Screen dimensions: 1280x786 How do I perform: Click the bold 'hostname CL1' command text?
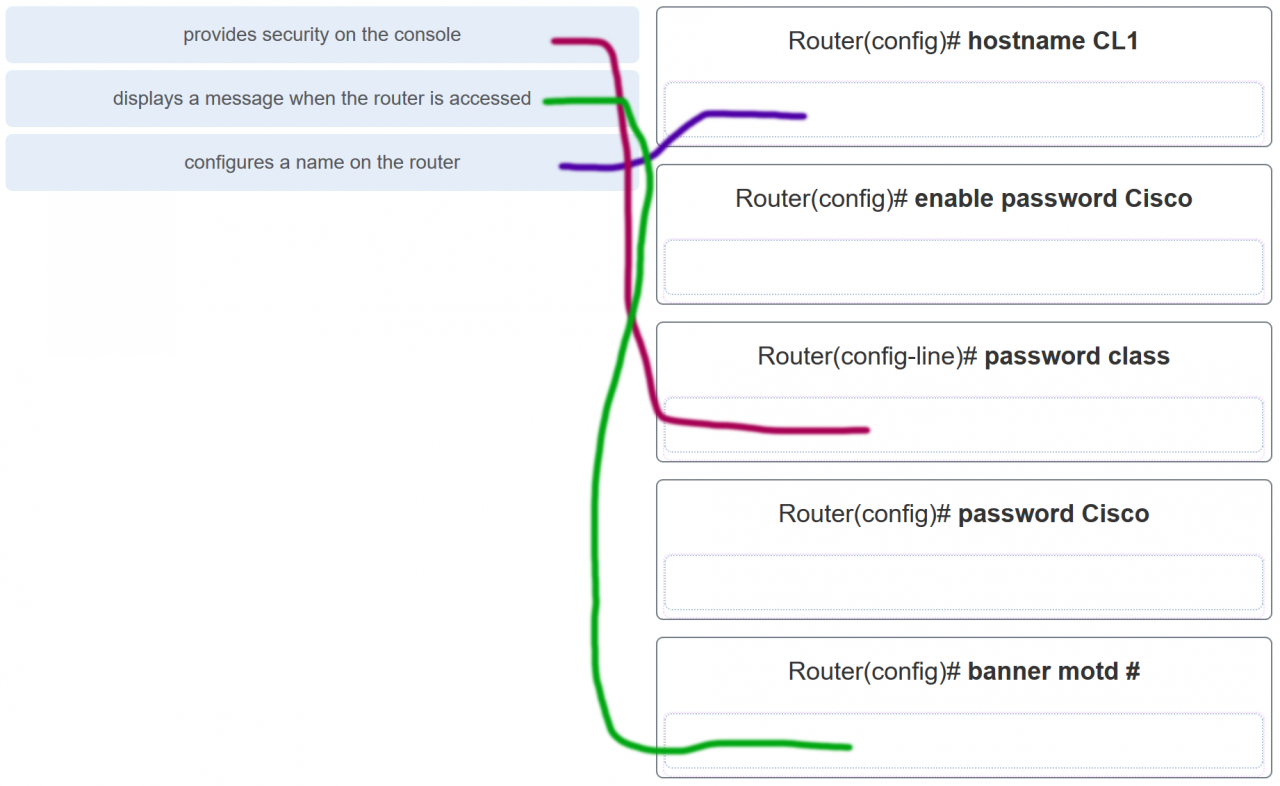click(x=1053, y=41)
